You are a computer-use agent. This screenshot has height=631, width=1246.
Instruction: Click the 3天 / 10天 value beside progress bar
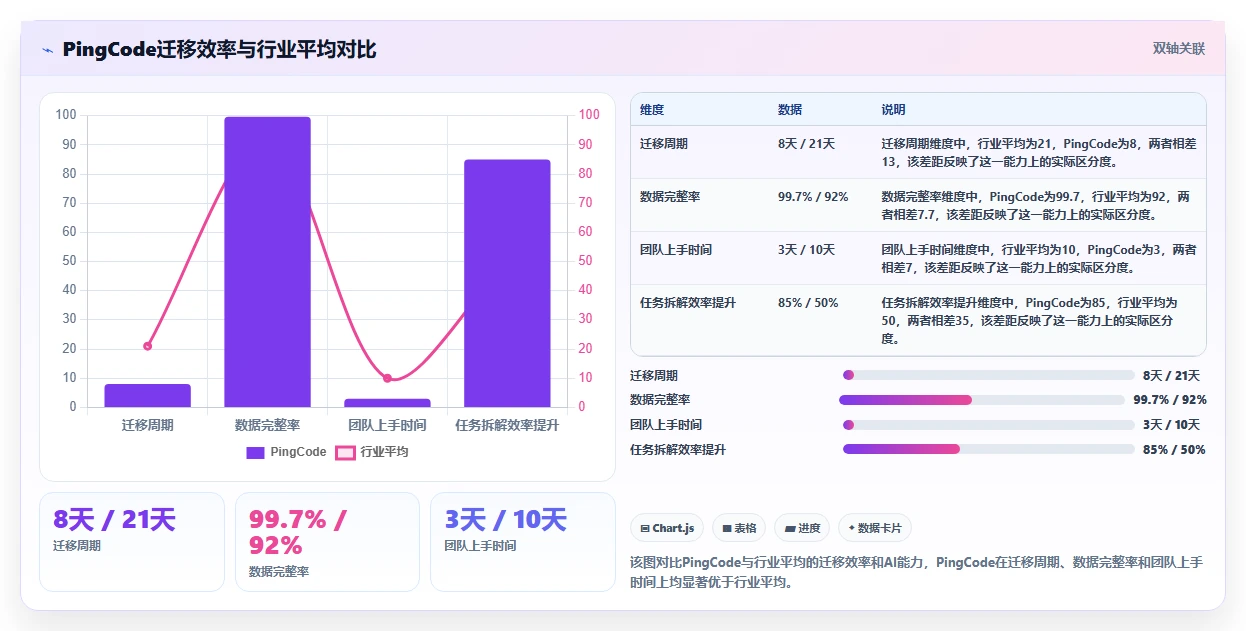1171,425
